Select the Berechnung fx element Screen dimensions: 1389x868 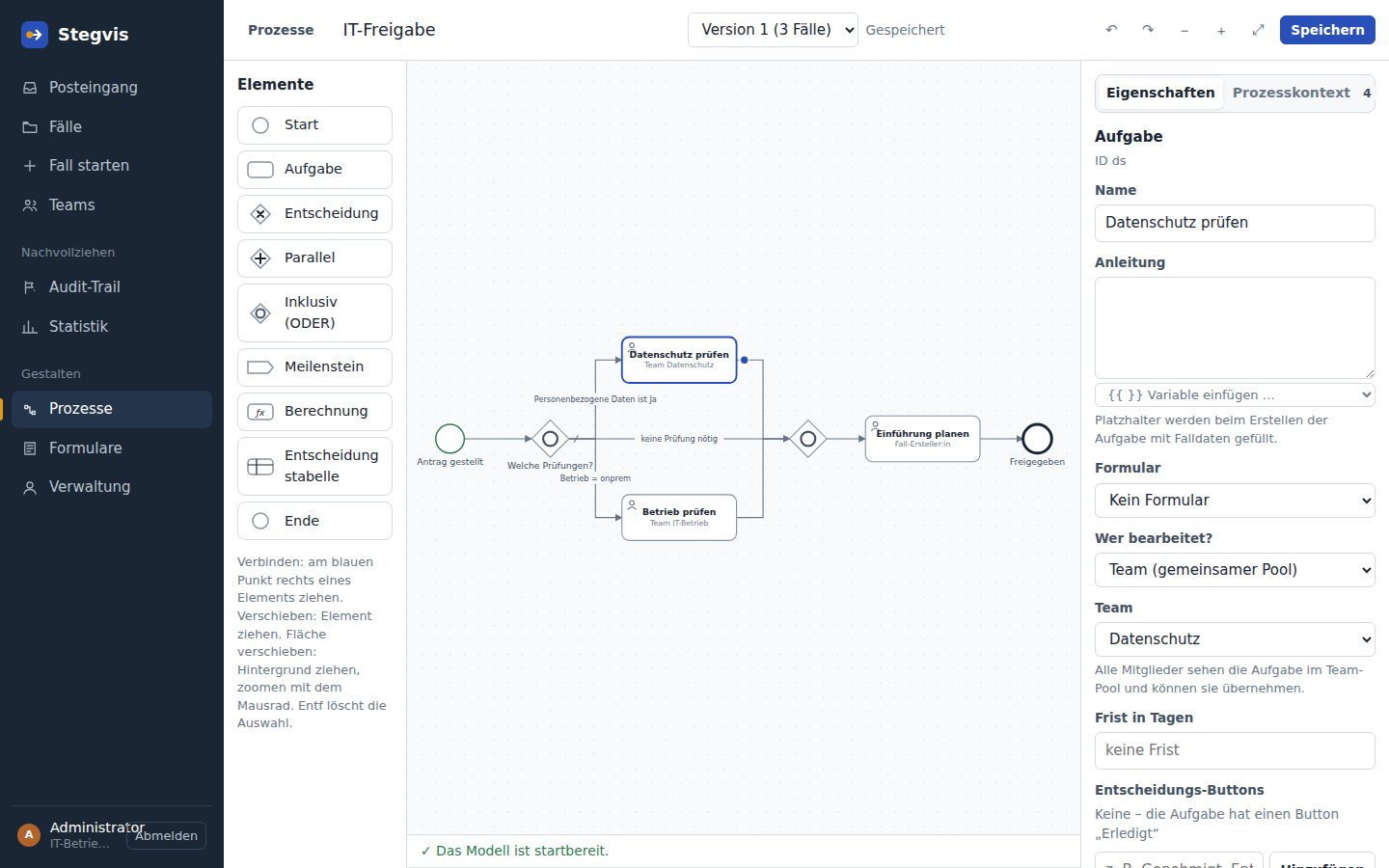(314, 412)
